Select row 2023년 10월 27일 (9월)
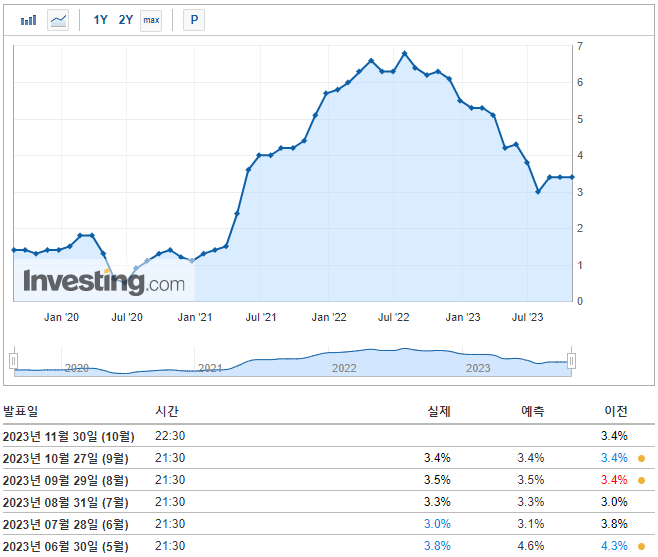The width and height of the screenshot is (658, 557). (x=329, y=458)
